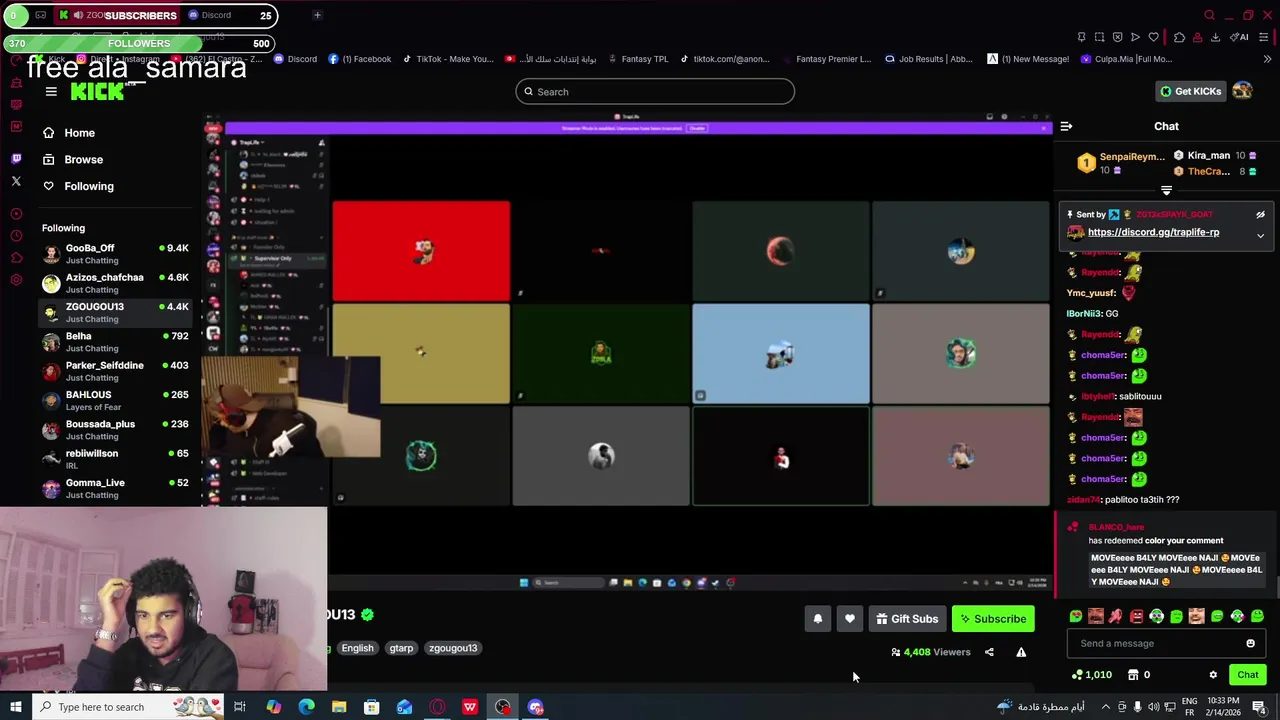Open the emoji picker in chat input
The width and height of the screenshot is (1280, 720).
(1250, 644)
